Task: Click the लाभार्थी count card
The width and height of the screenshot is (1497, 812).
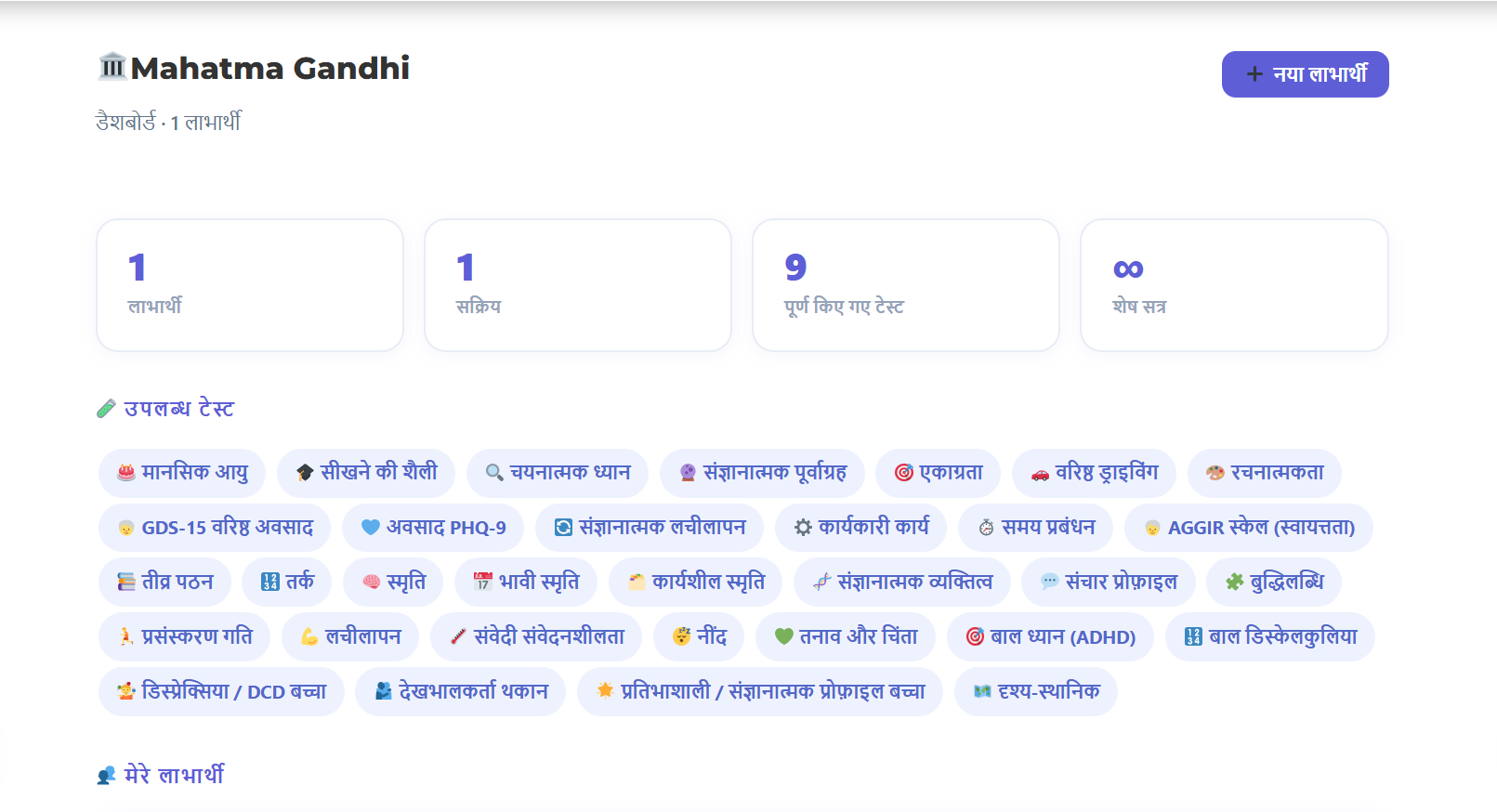Action: pos(250,285)
